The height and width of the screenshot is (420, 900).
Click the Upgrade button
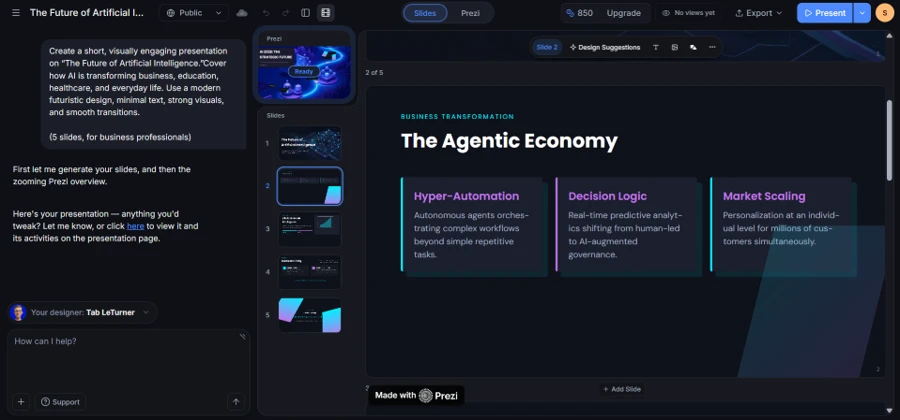(623, 13)
